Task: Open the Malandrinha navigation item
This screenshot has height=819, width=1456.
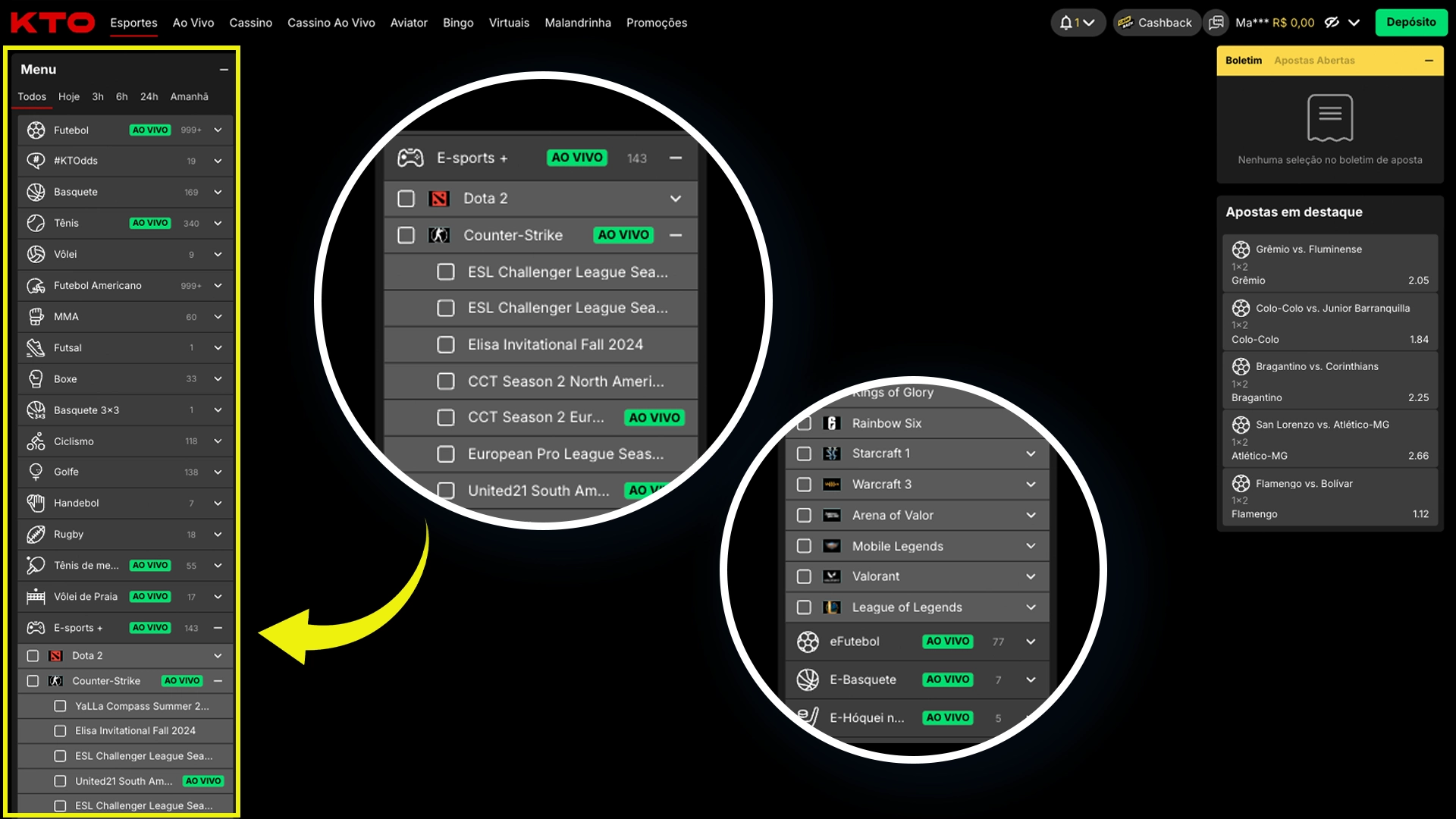Action: [578, 23]
